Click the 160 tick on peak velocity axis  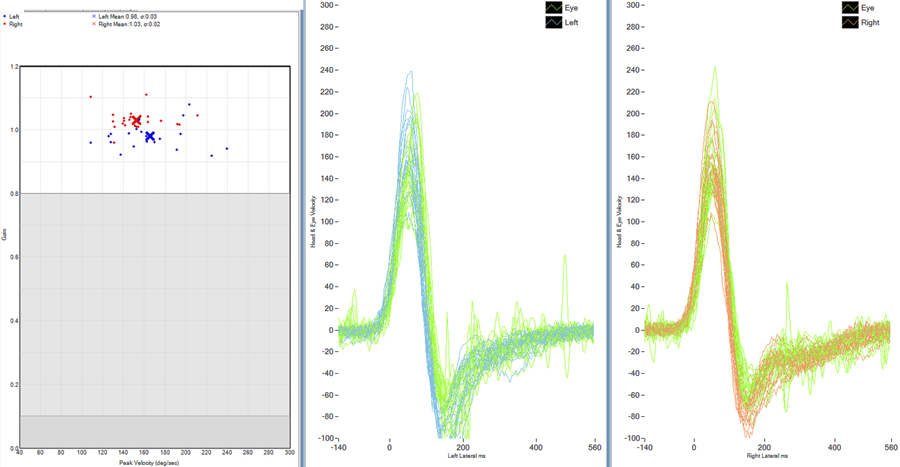pos(144,453)
